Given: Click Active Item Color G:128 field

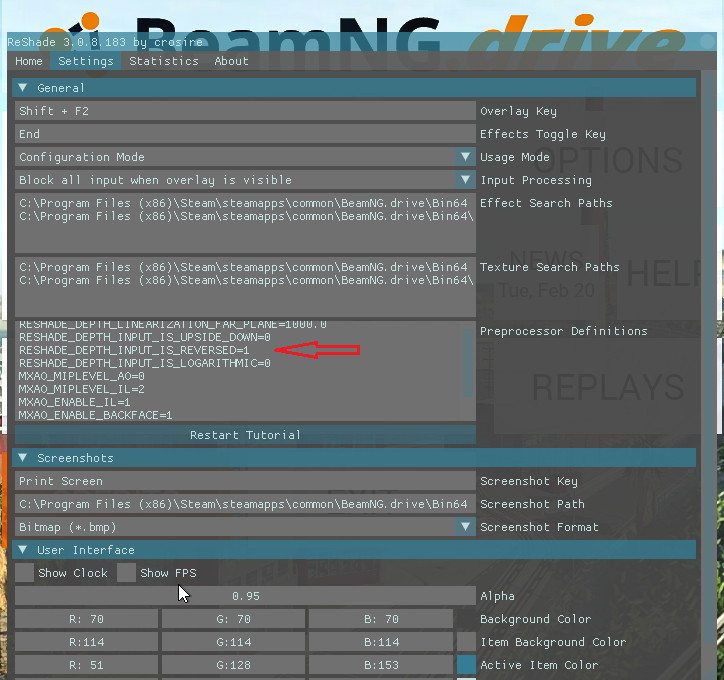Looking at the screenshot, I should click(234, 665).
